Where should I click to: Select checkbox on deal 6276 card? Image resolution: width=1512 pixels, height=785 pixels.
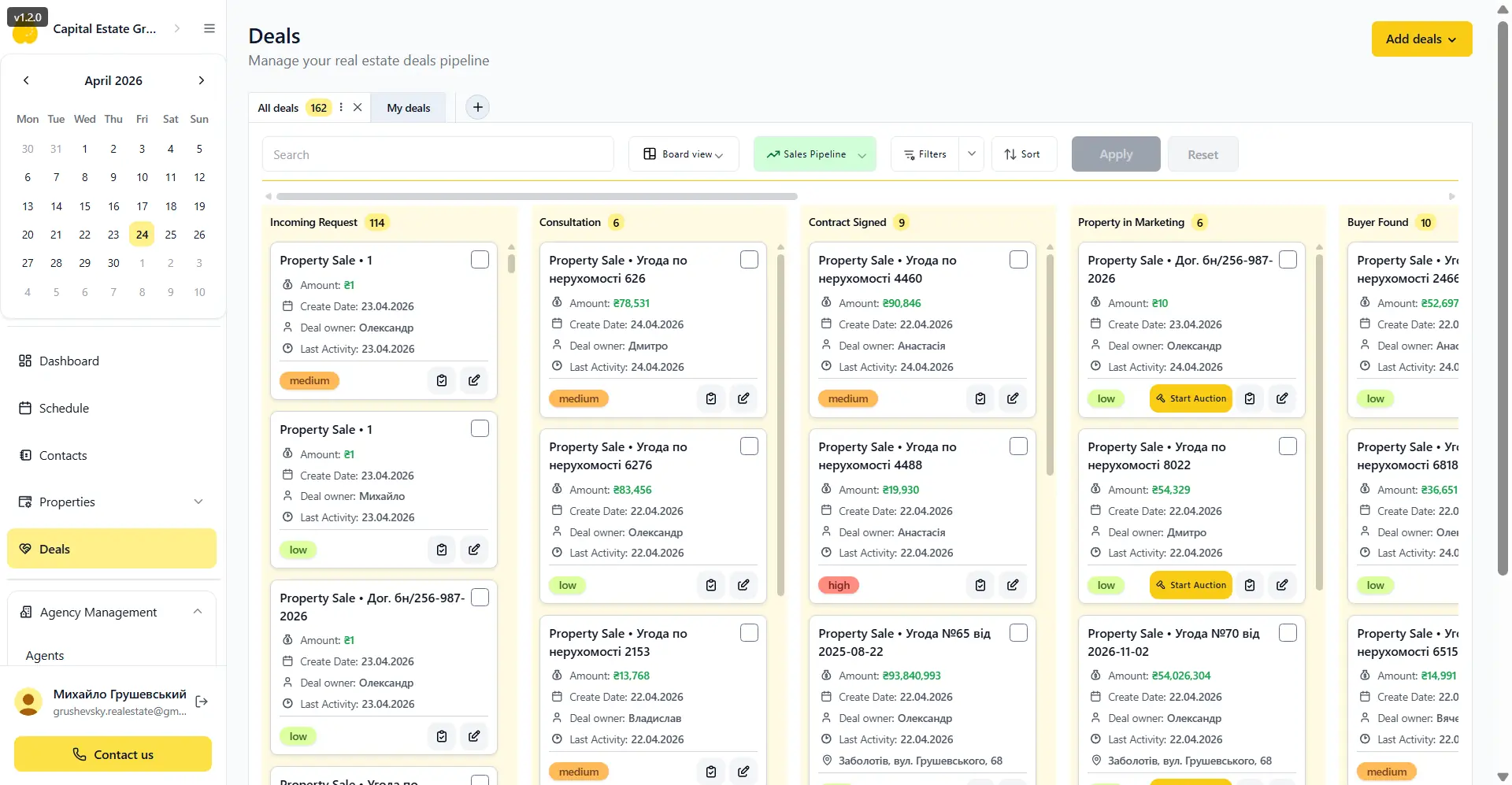(x=749, y=446)
